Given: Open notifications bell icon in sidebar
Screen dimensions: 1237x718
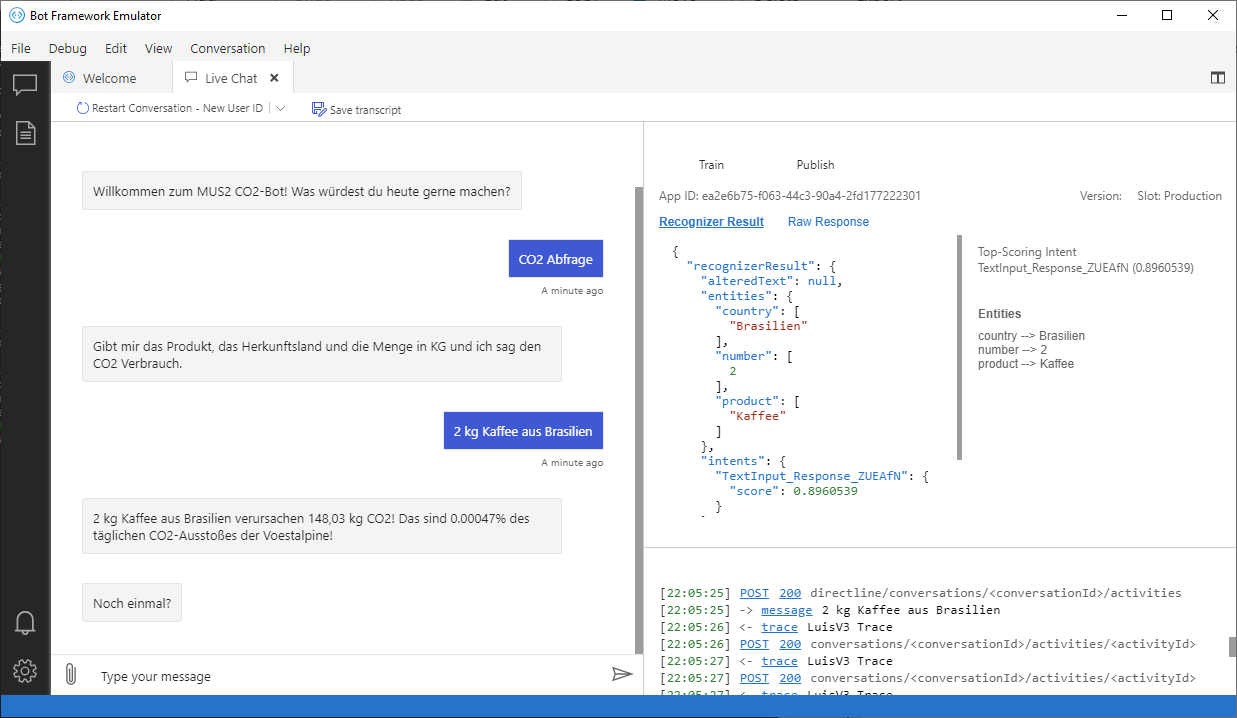Looking at the screenshot, I should click(x=25, y=623).
